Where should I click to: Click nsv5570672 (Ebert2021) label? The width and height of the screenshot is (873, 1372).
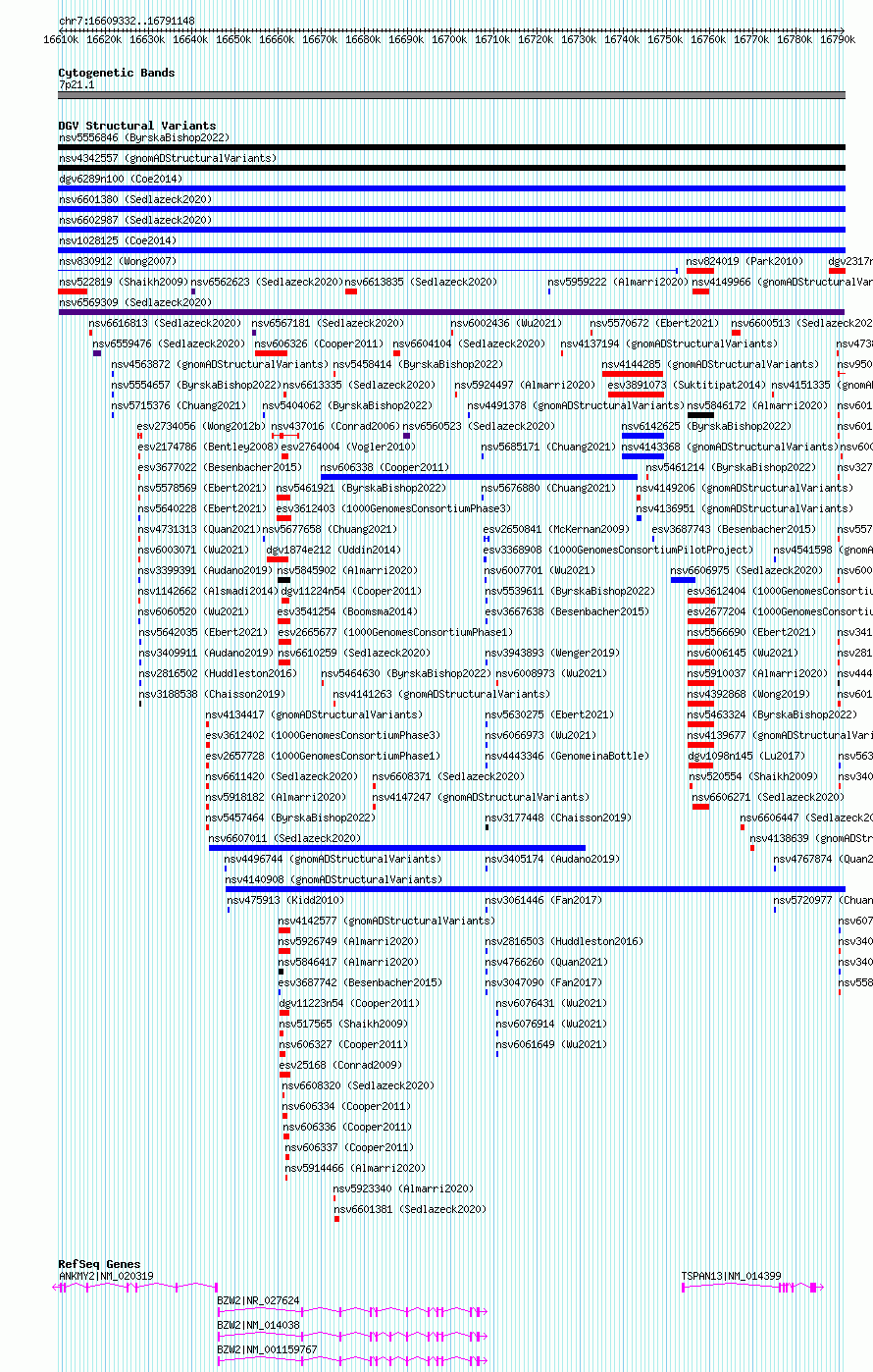coord(654,324)
